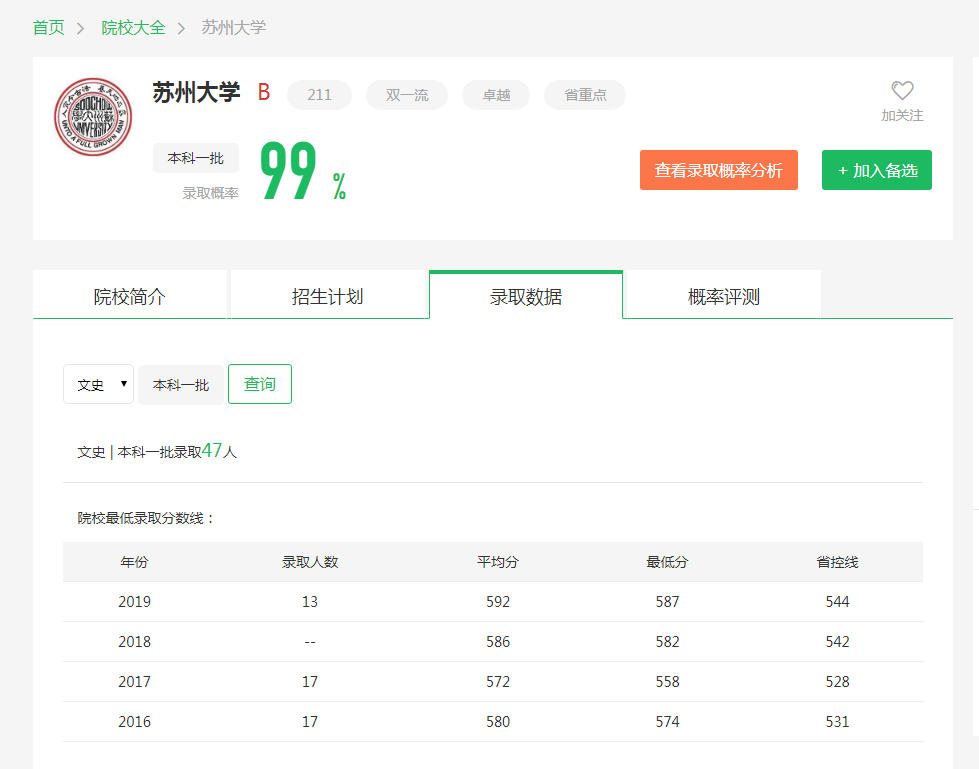Click 加入备选 green button

[x=877, y=170]
